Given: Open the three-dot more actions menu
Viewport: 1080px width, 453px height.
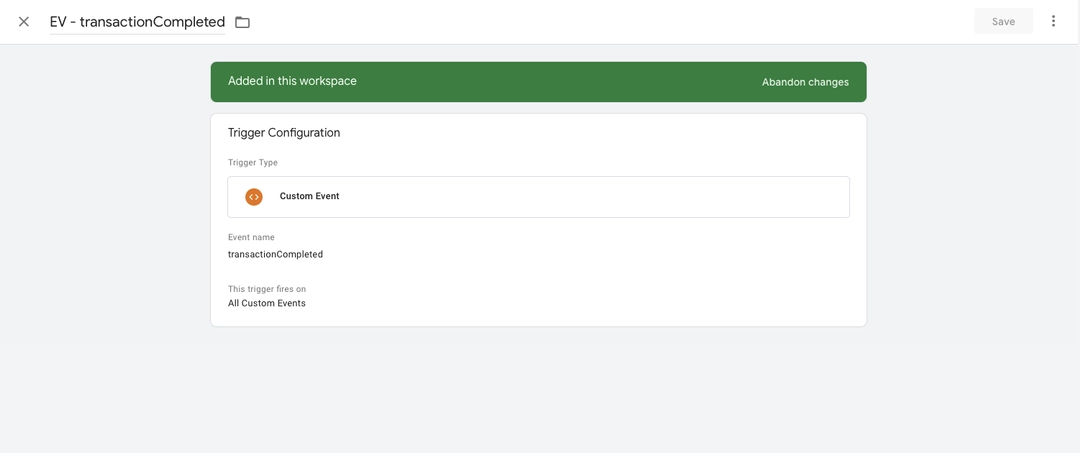Looking at the screenshot, I should point(1053,21).
